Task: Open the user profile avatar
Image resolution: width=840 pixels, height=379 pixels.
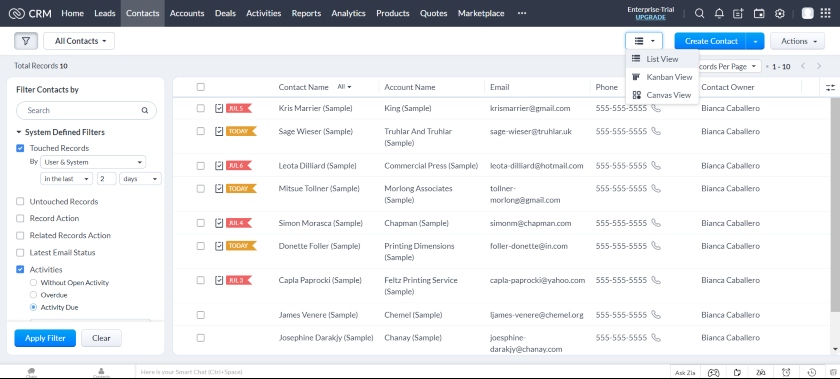Action: pyautogui.click(x=807, y=13)
